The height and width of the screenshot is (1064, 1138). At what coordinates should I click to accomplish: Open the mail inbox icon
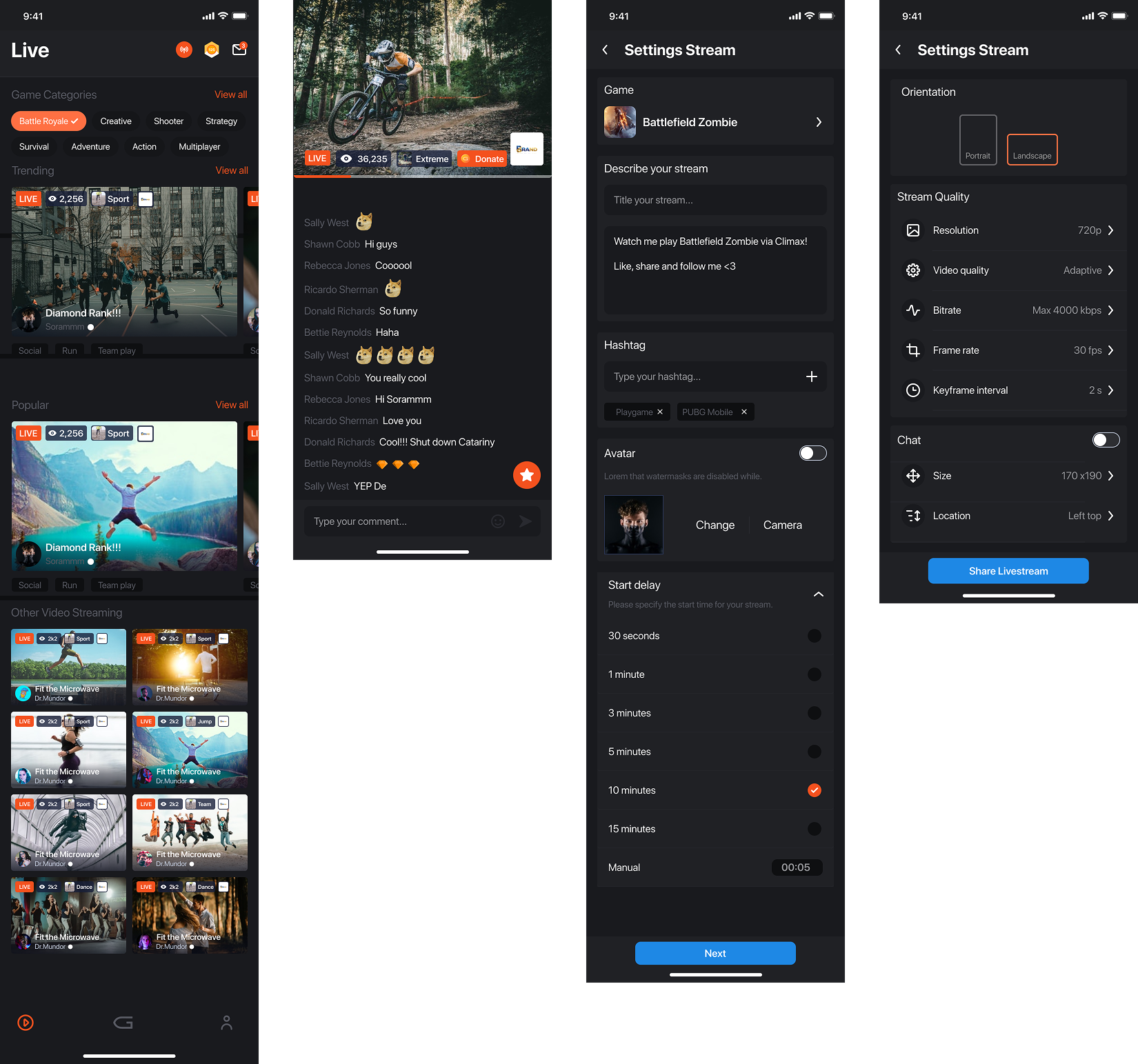point(239,50)
